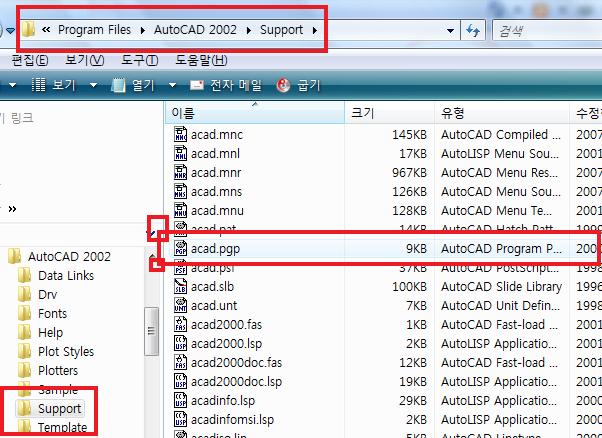
Task: Click the folder tree scrollbar thumb
Action: (x=152, y=331)
